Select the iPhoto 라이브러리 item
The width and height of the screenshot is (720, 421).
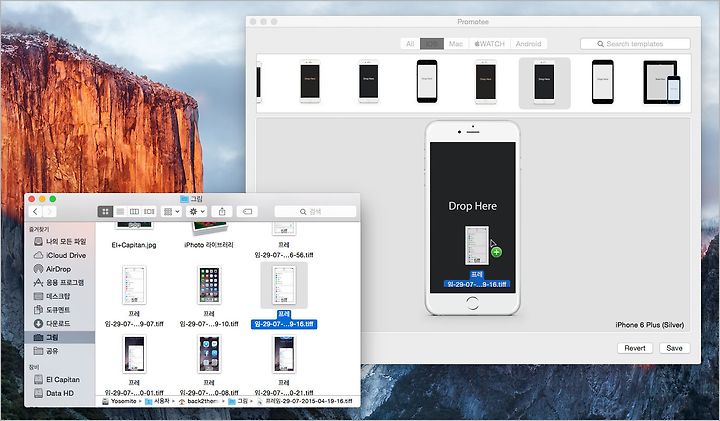coord(209,245)
